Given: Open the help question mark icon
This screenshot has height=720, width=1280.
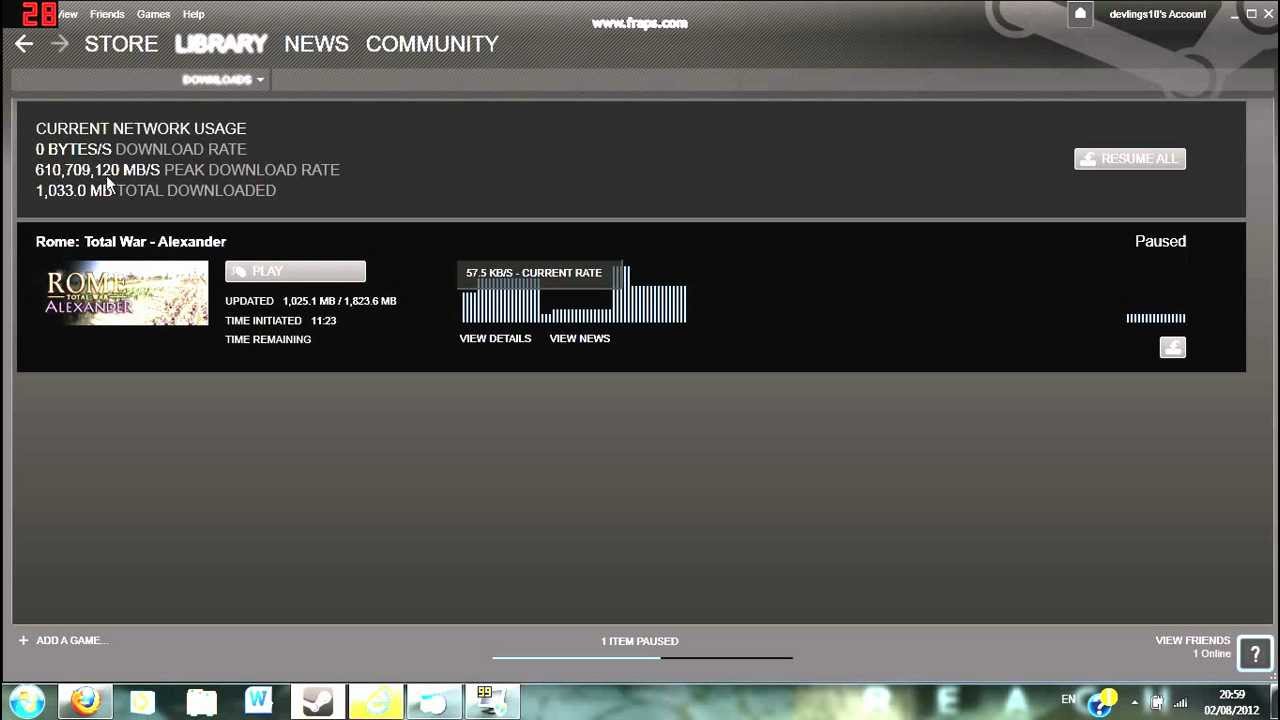Looking at the screenshot, I should (x=1255, y=653).
